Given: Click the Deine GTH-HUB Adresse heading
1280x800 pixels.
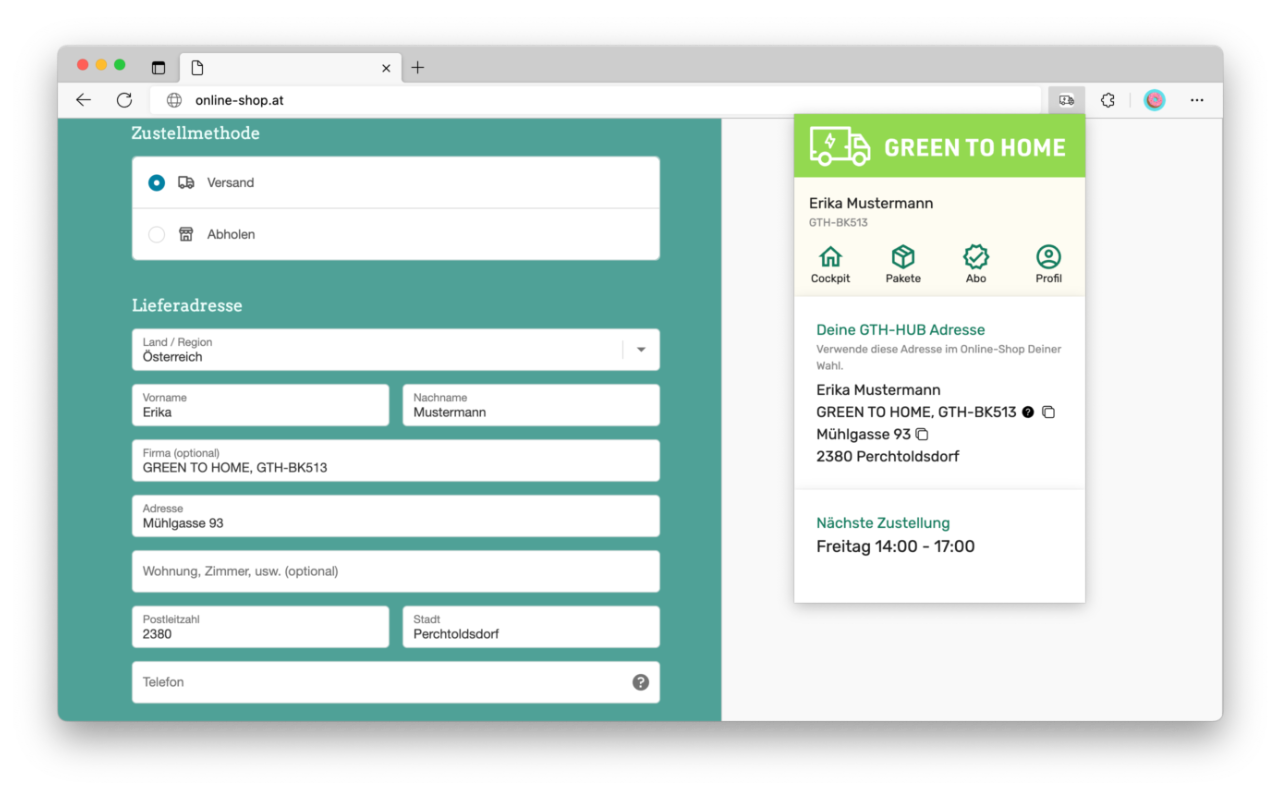Looking at the screenshot, I should pyautogui.click(x=900, y=330).
